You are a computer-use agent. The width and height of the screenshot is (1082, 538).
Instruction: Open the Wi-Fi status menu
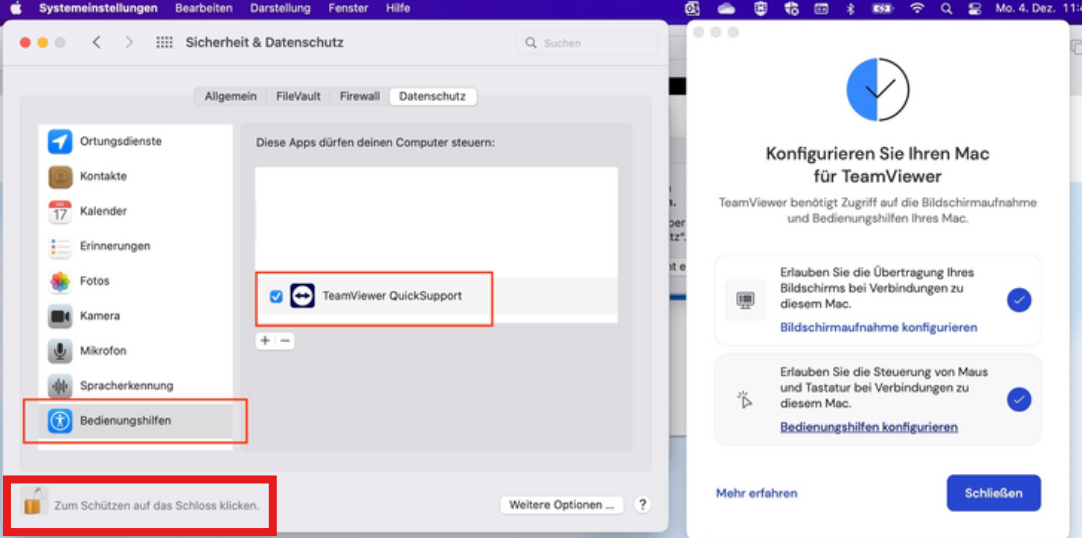917,8
